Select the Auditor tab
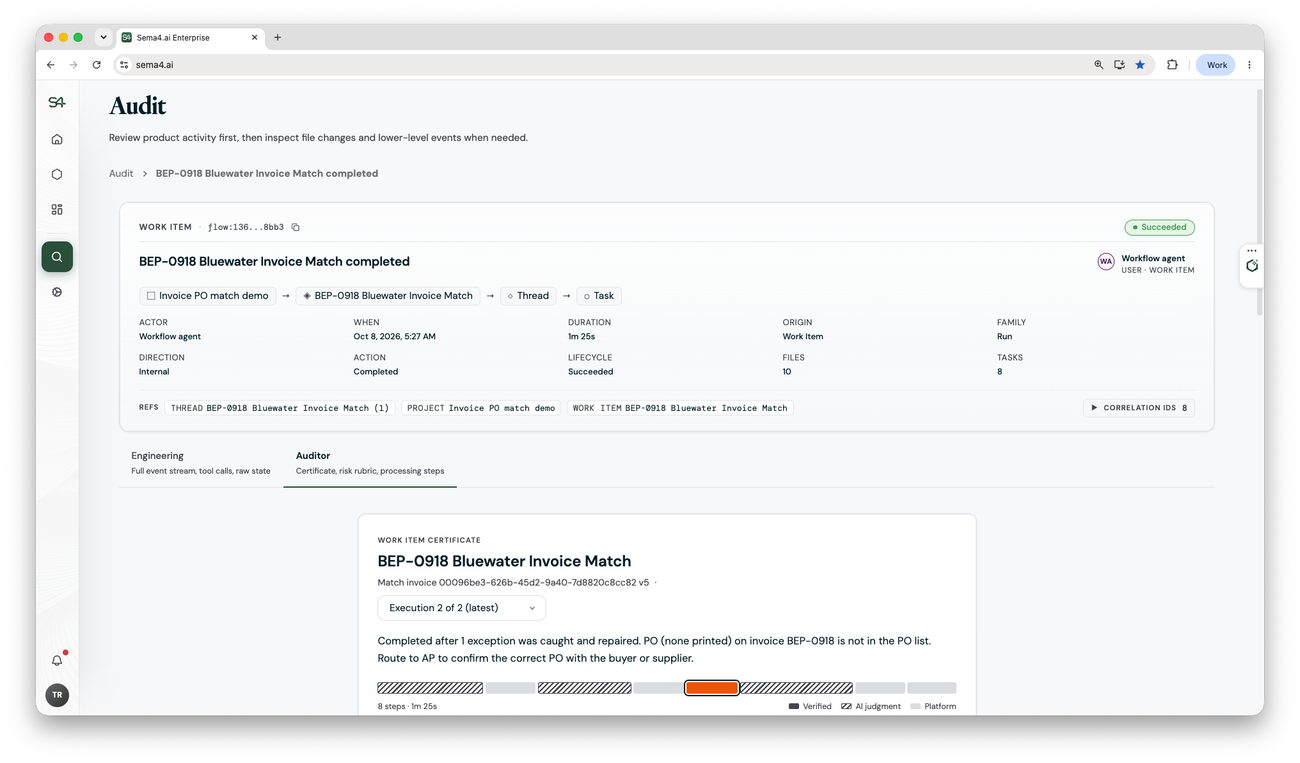Image resolution: width=1300 pixels, height=763 pixels. tap(370, 463)
